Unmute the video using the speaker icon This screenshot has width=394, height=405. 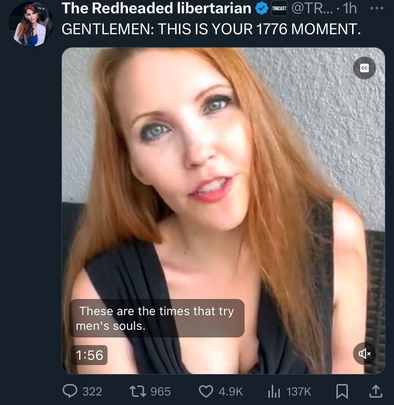coord(365,353)
